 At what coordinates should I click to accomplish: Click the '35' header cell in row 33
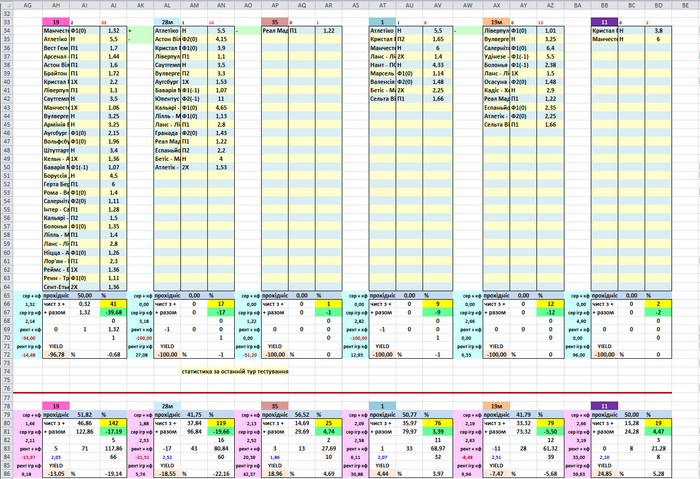[275, 22]
